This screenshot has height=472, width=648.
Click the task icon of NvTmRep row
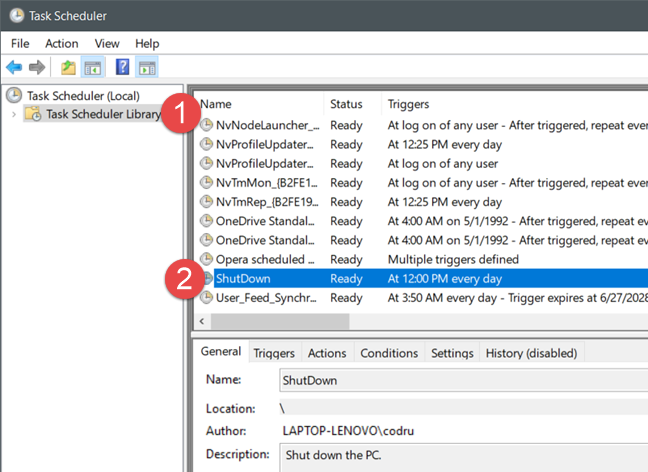click(206, 201)
